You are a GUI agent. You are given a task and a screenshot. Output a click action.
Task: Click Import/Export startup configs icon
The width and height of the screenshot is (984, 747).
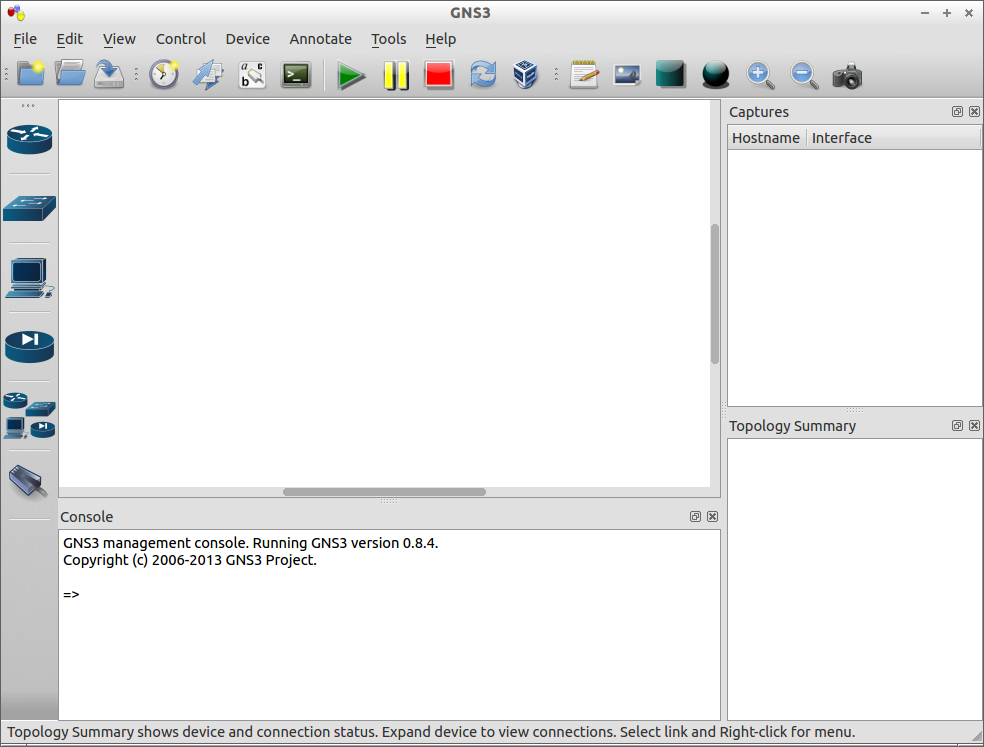pos(208,75)
